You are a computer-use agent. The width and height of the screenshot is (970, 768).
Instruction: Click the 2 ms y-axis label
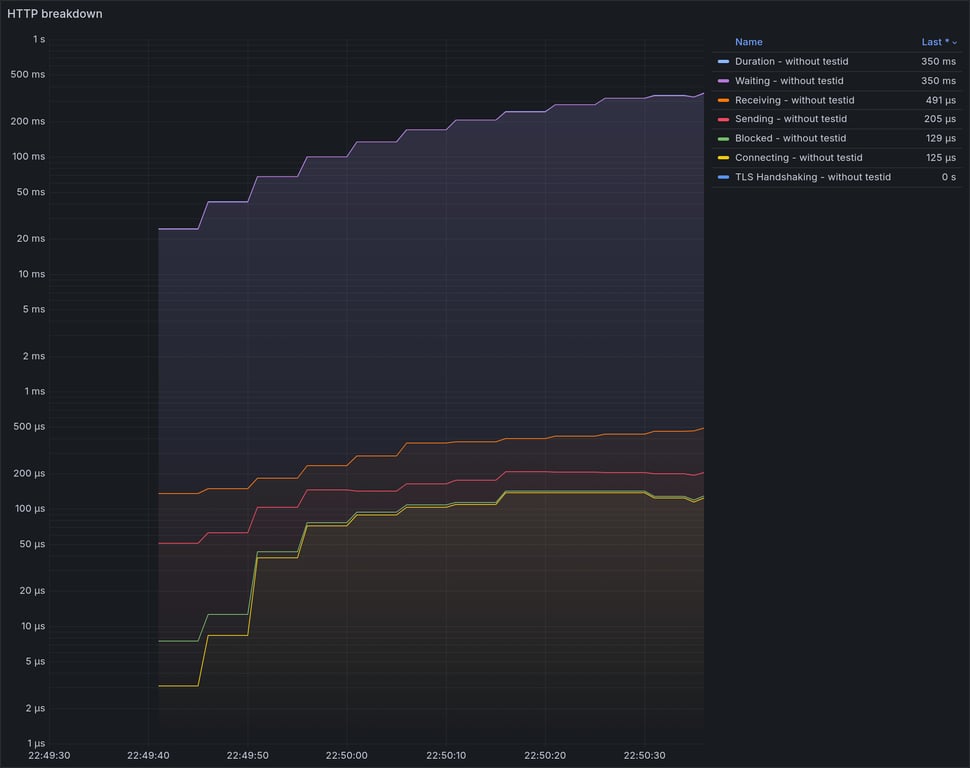coord(34,356)
